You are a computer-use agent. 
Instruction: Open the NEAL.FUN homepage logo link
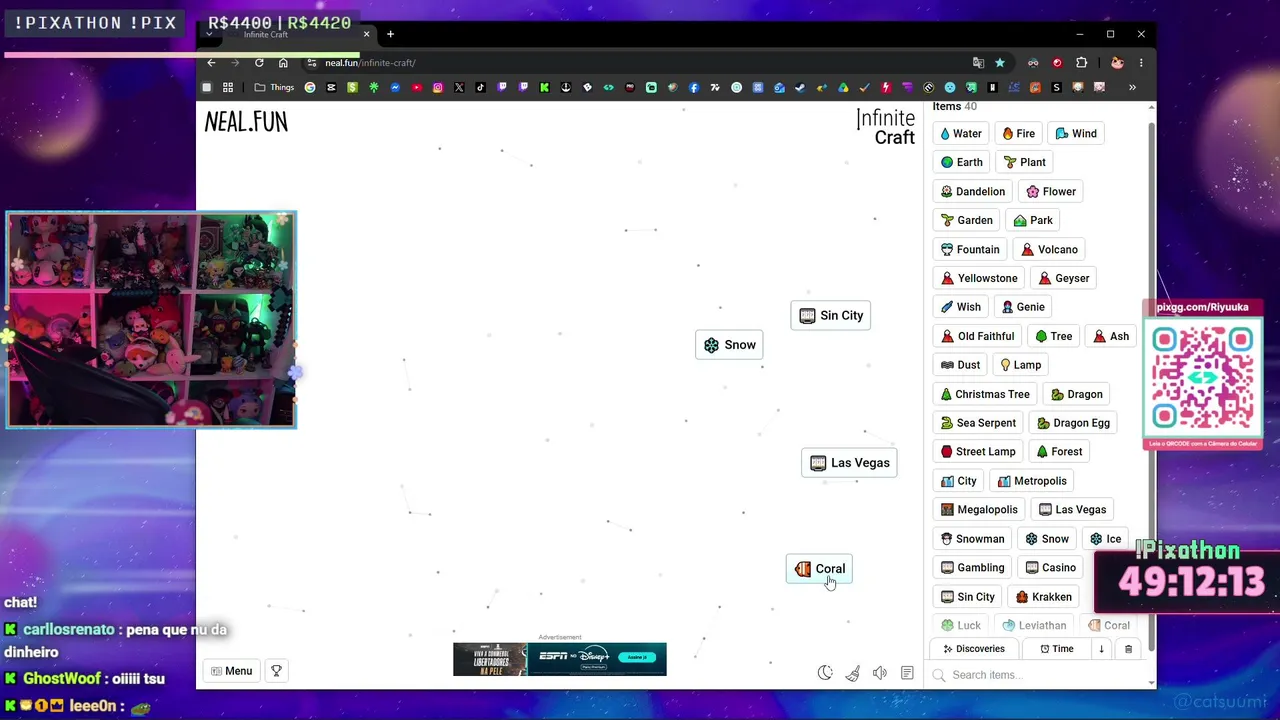[x=246, y=122]
